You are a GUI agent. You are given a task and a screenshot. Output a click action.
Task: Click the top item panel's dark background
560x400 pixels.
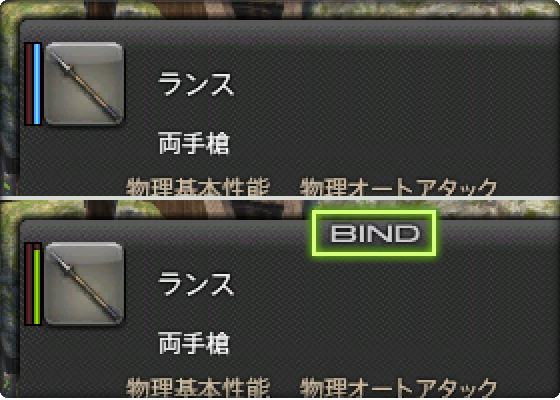coord(357,107)
